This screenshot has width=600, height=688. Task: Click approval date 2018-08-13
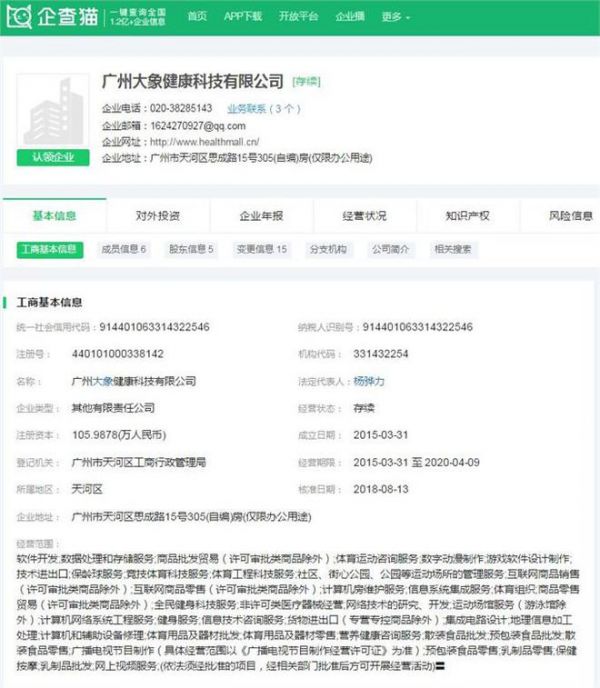click(381, 489)
